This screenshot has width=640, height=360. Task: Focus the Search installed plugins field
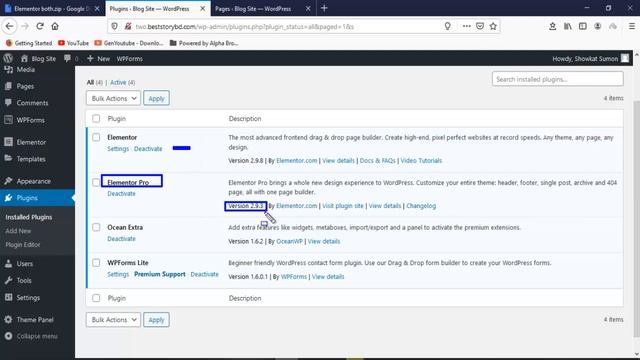[558, 79]
